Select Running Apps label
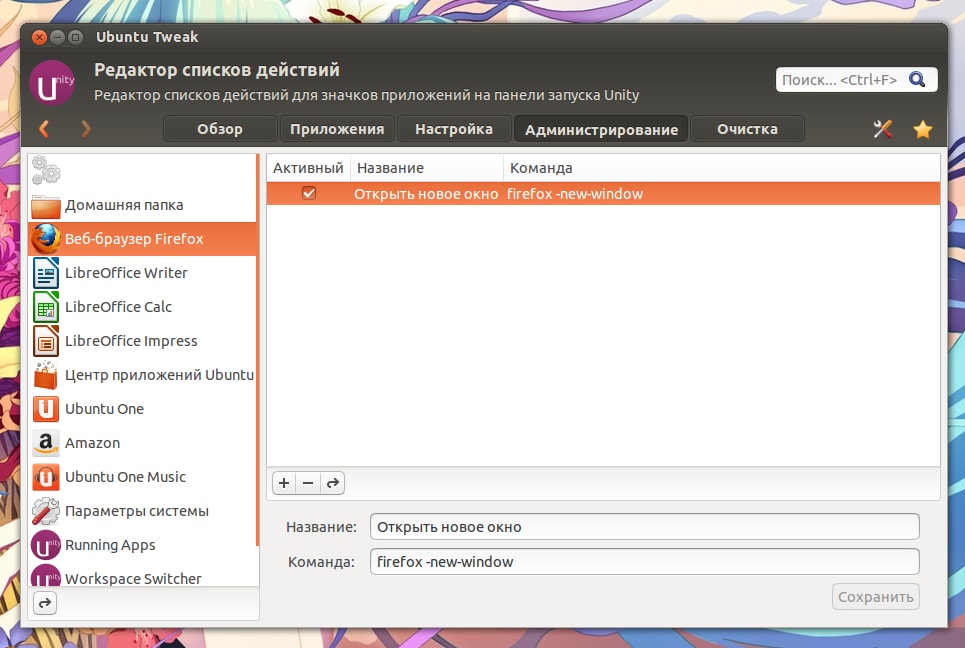 110,545
